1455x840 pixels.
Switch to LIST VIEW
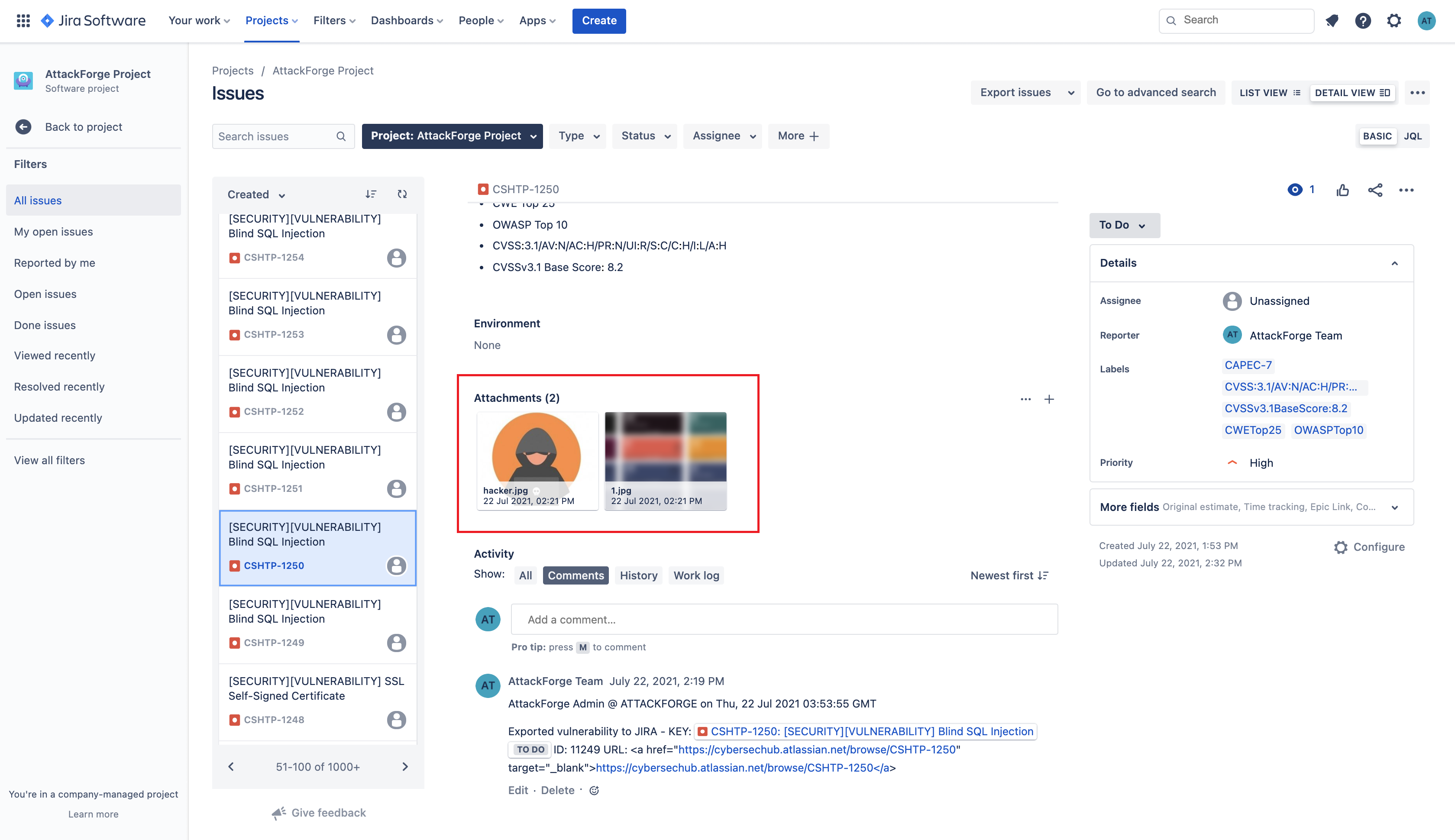pos(1270,93)
